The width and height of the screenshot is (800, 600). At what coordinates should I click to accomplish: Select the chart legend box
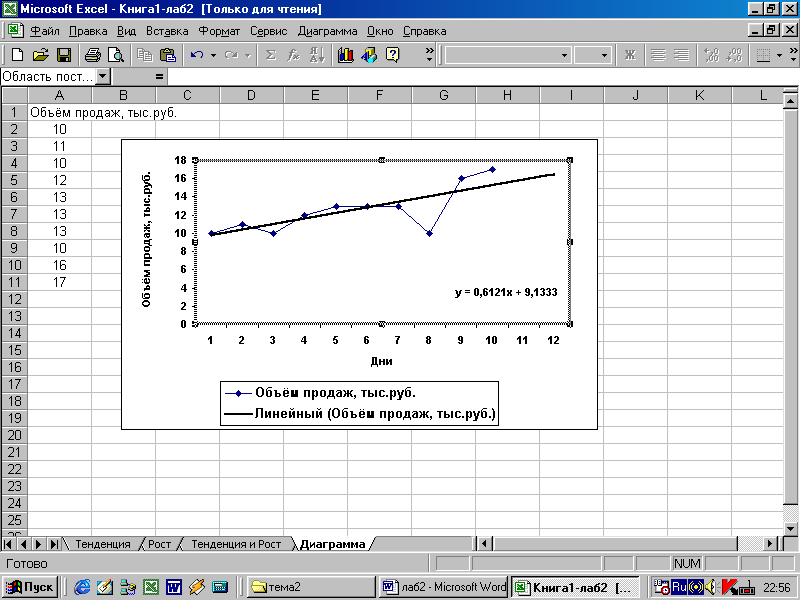pos(359,403)
